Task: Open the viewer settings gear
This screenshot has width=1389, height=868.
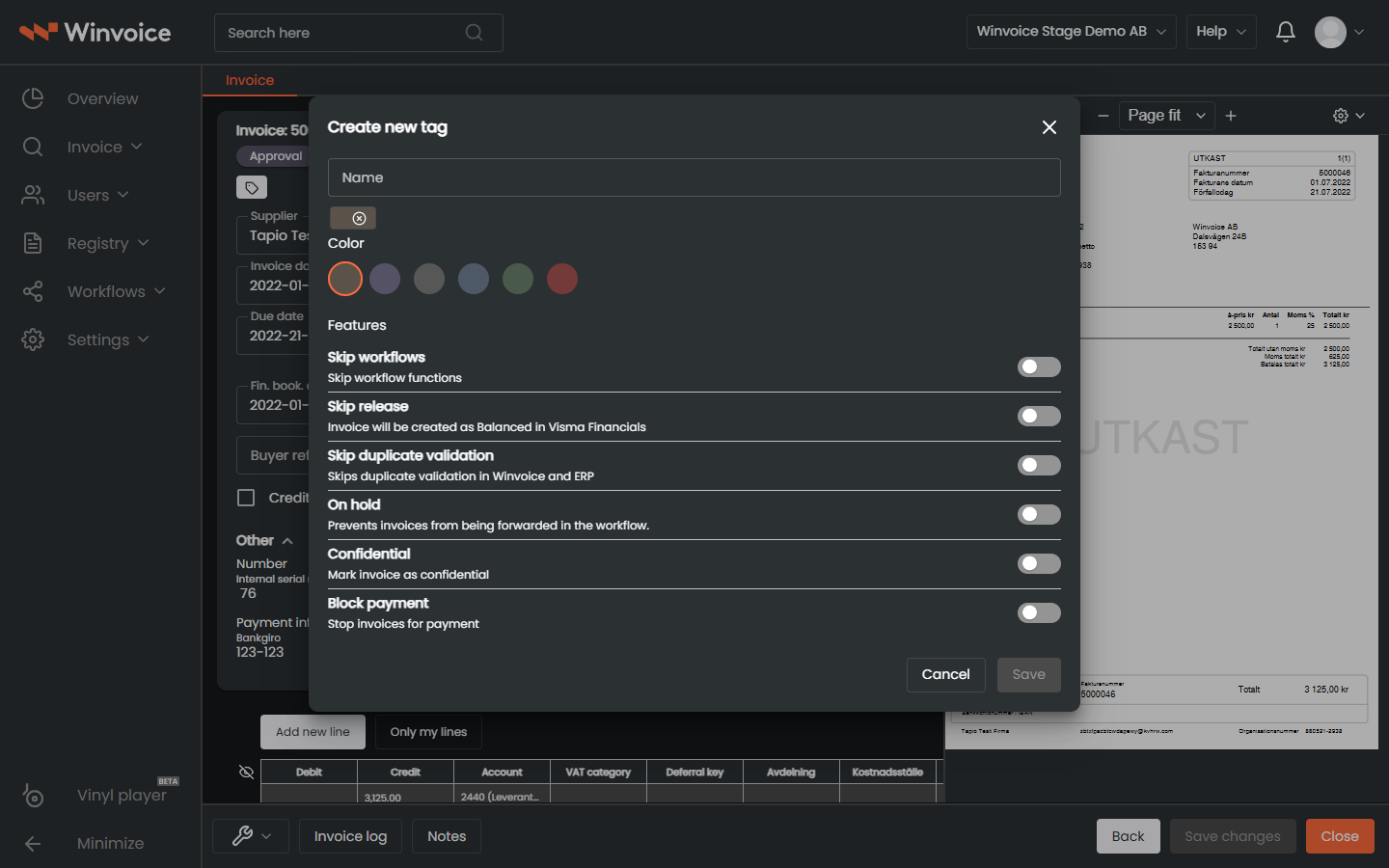Action: [x=1348, y=116]
